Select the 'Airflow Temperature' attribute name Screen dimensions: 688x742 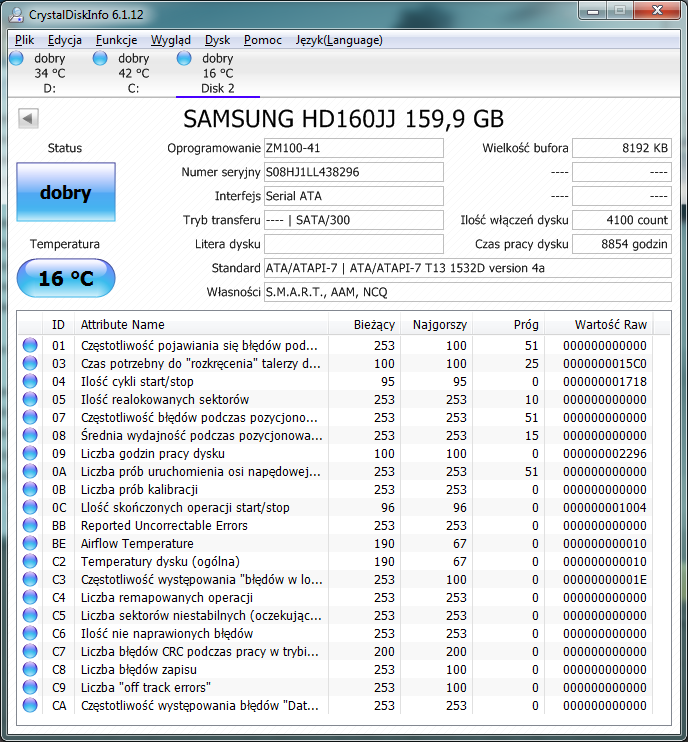pos(137,543)
